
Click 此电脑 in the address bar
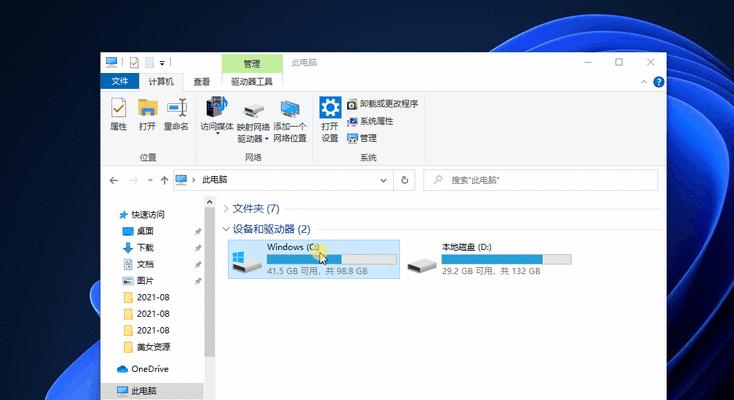(x=215, y=180)
